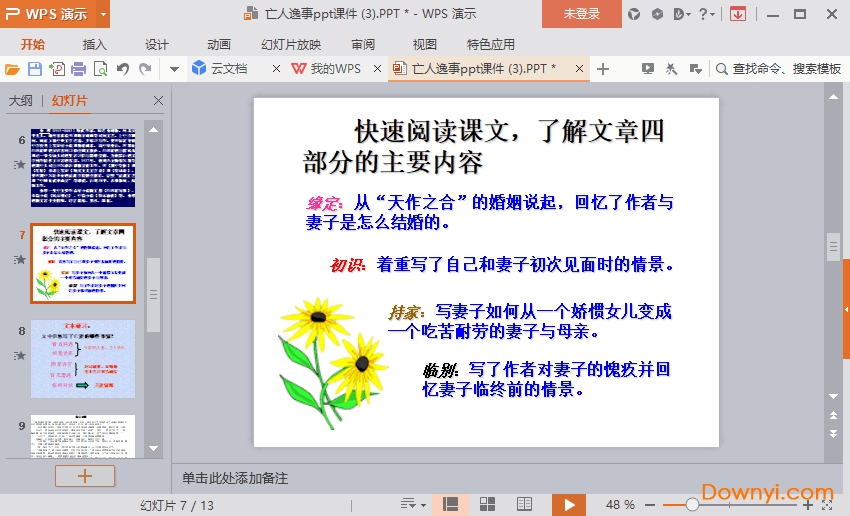Print the presentation using the printer icon

79,69
